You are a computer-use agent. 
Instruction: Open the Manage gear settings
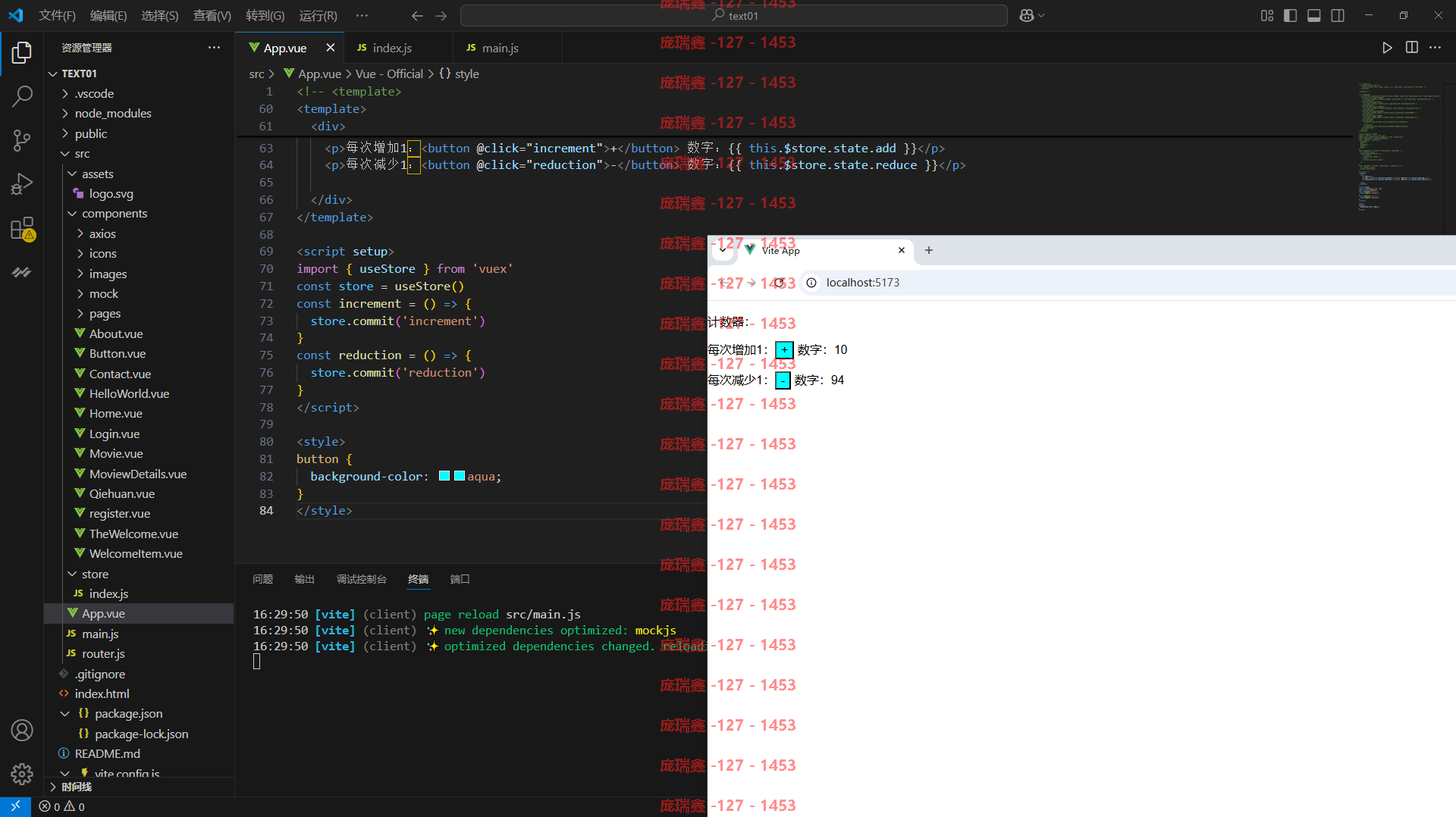pos(22,774)
